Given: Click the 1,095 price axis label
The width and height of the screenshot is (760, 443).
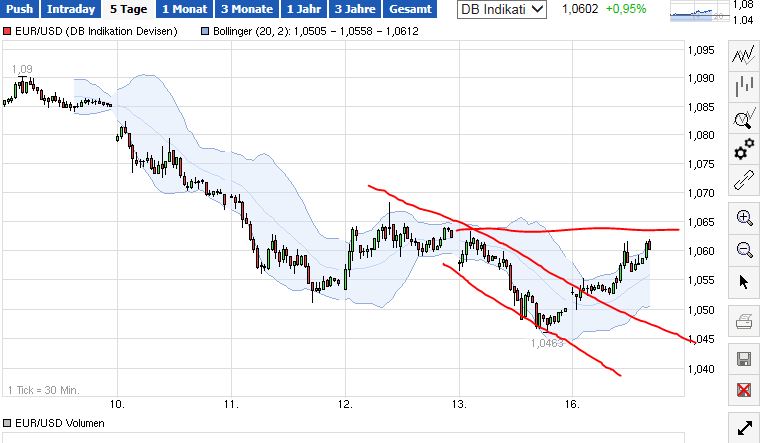Looking at the screenshot, I should click(x=701, y=50).
